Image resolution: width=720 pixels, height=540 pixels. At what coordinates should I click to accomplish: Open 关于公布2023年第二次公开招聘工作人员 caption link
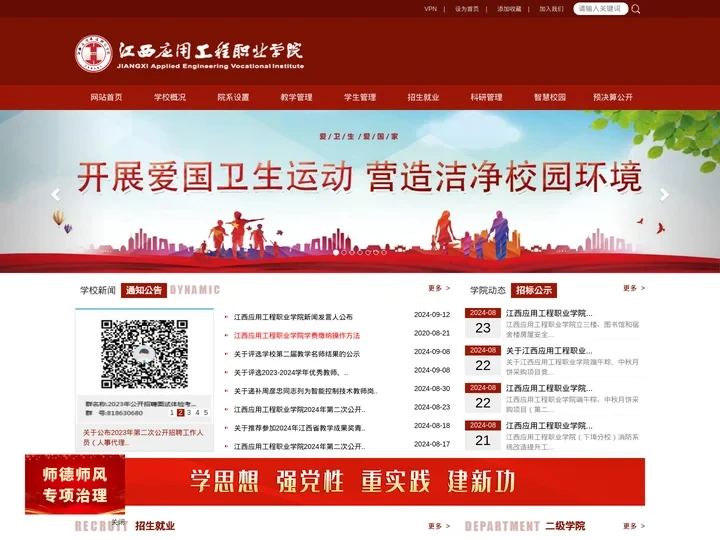click(x=143, y=438)
